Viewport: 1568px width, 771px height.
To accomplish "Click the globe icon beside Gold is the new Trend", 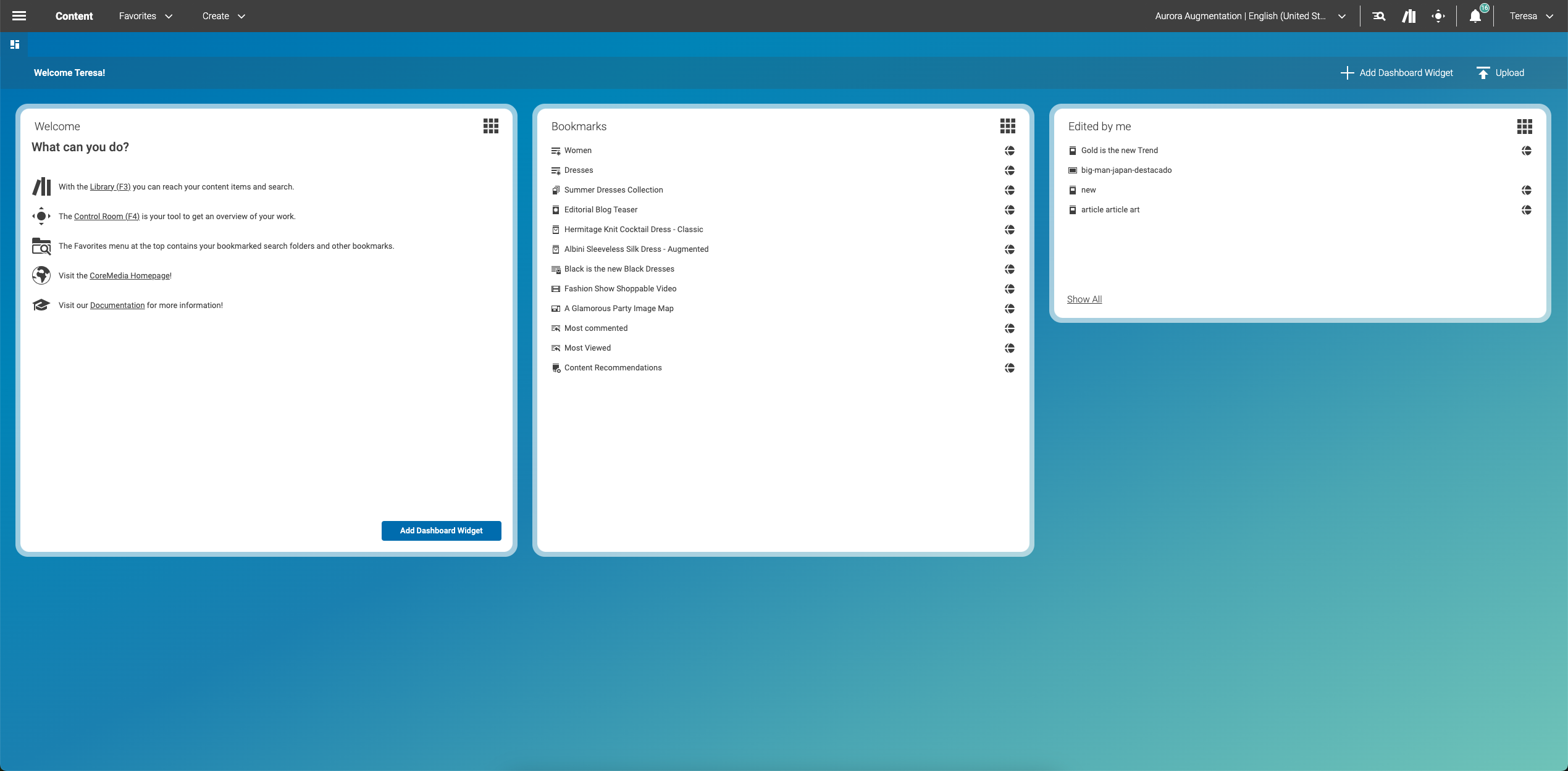I will (1526, 151).
